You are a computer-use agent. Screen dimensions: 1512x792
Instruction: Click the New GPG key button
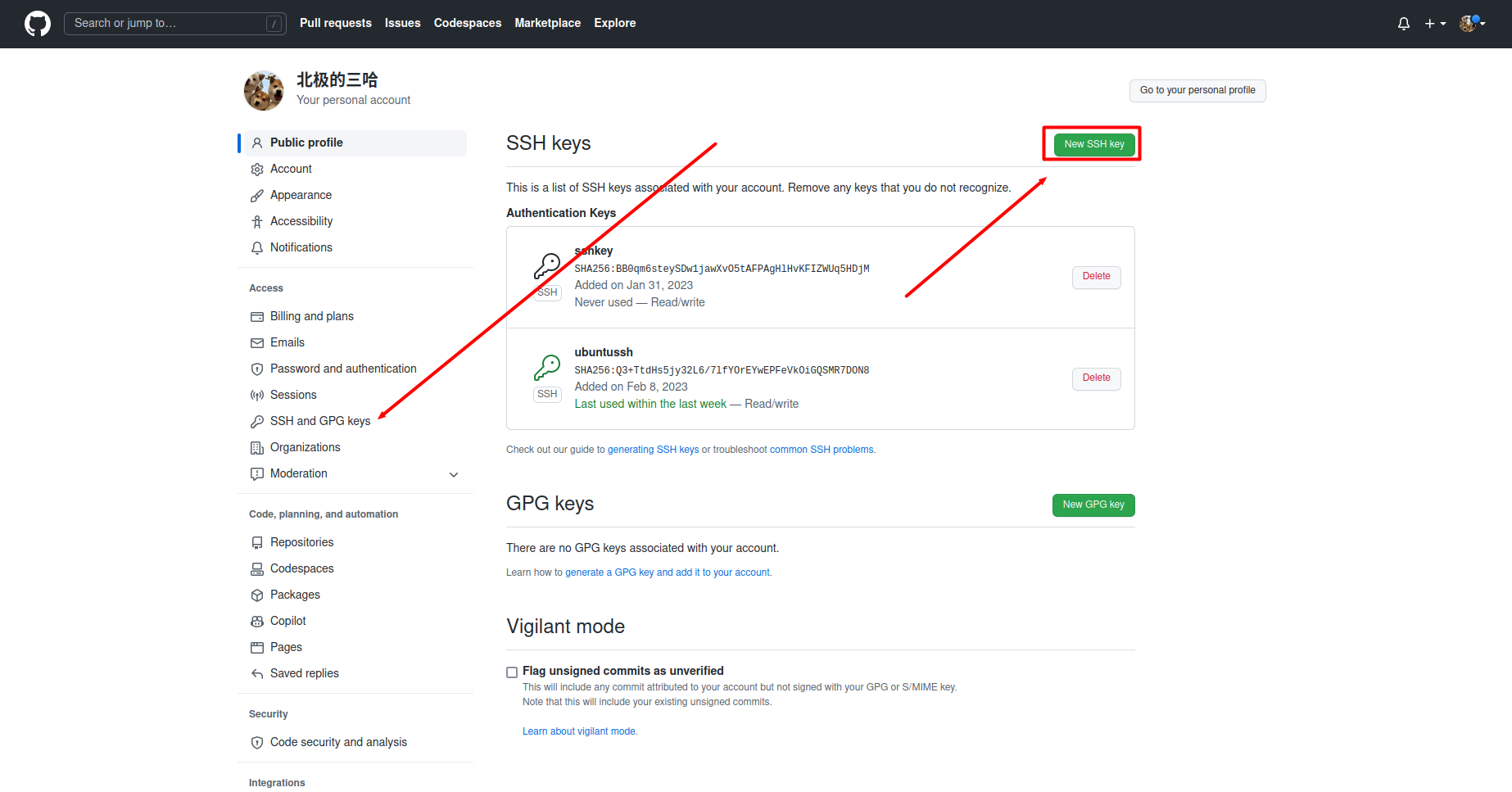point(1093,505)
